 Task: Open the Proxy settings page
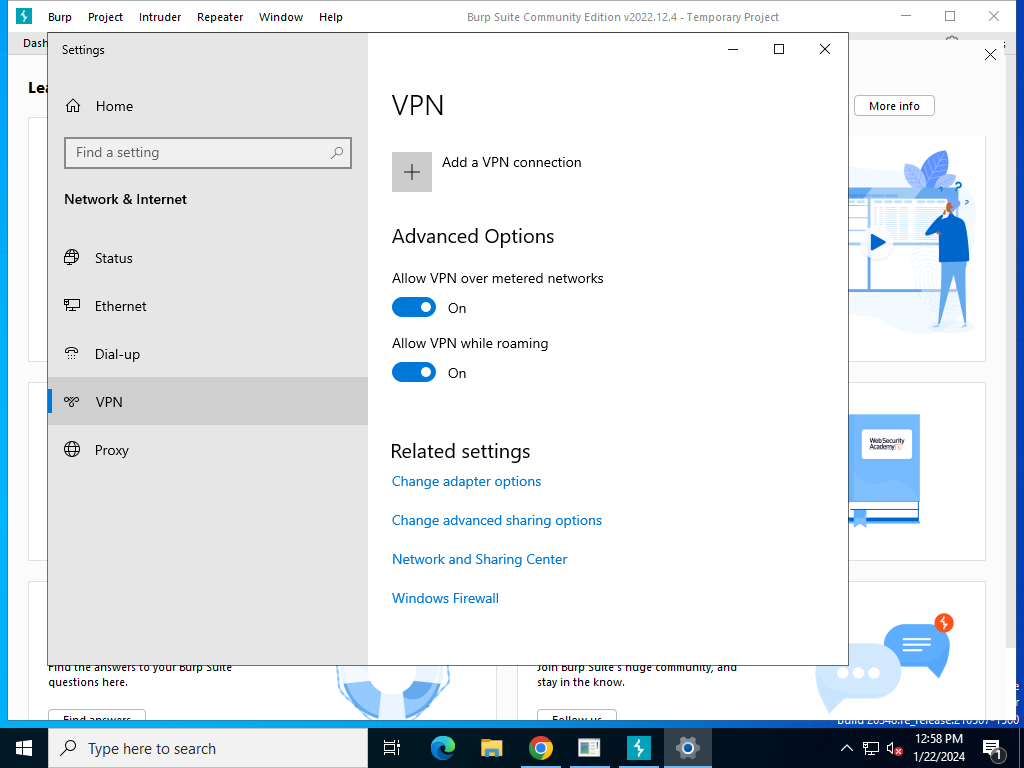(208, 450)
